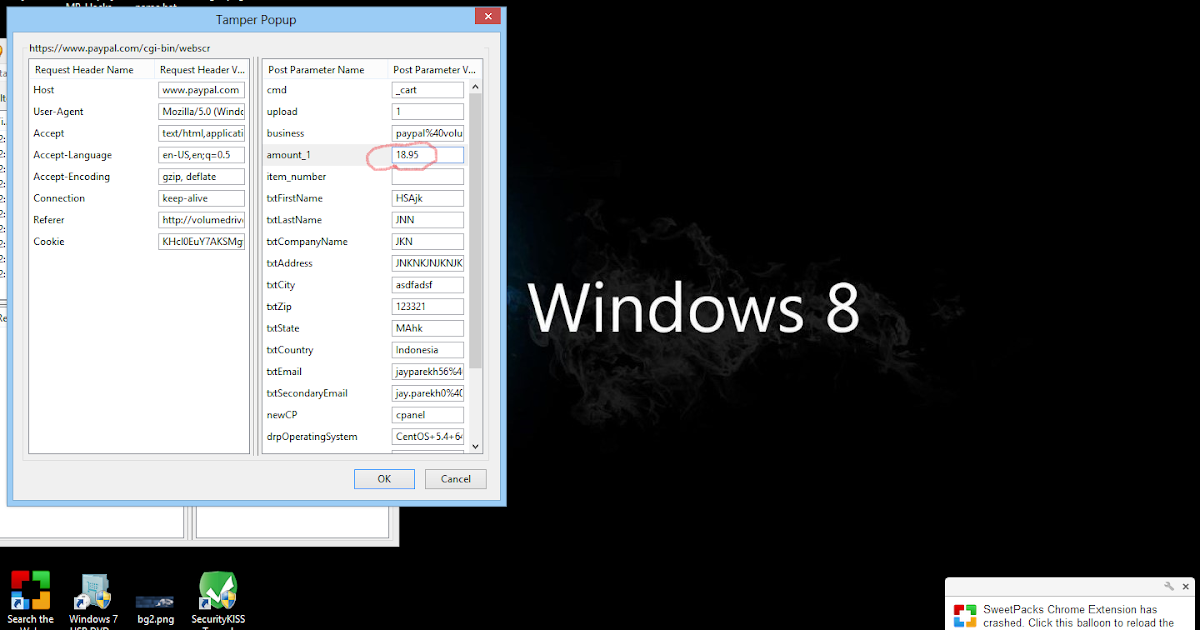Screen dimensions: 1200x630
Task: Select the txtSecondaryEmail parameter name
Action: click(x=308, y=393)
